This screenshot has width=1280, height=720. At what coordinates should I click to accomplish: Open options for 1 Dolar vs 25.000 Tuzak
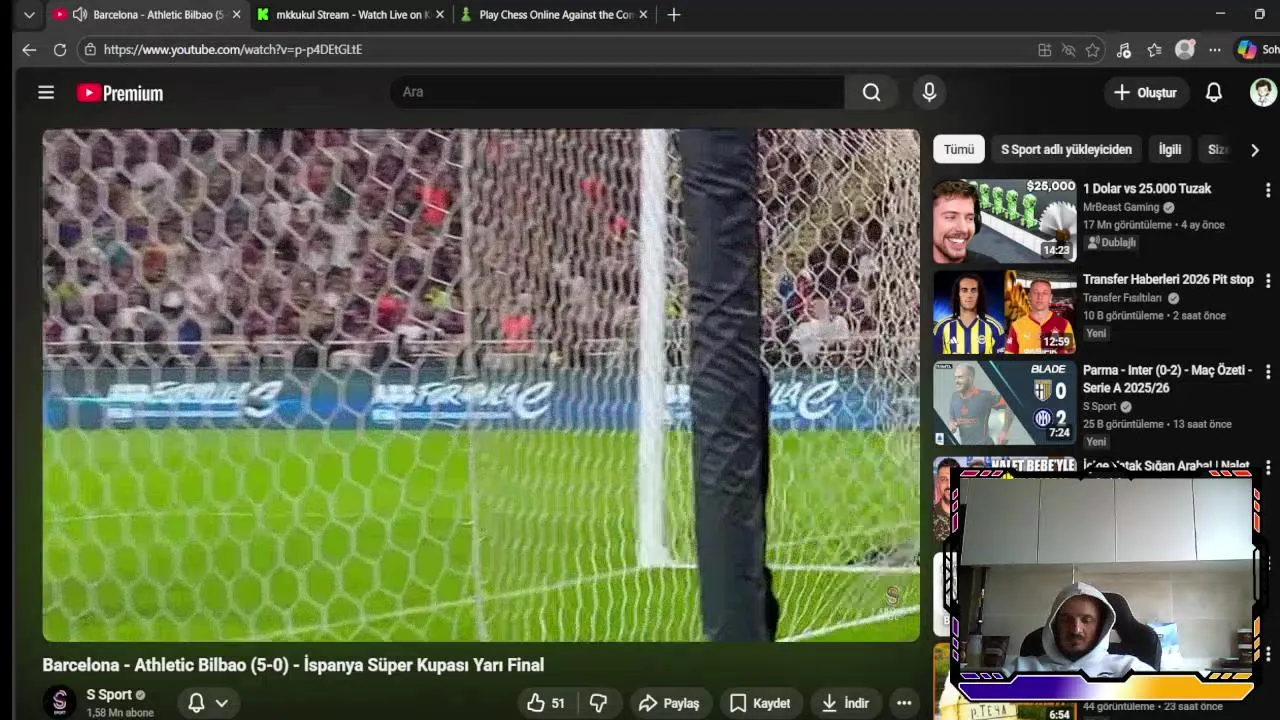tap(1267, 190)
